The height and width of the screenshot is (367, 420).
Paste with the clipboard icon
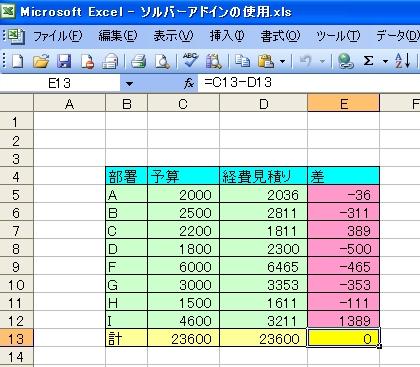(266, 62)
